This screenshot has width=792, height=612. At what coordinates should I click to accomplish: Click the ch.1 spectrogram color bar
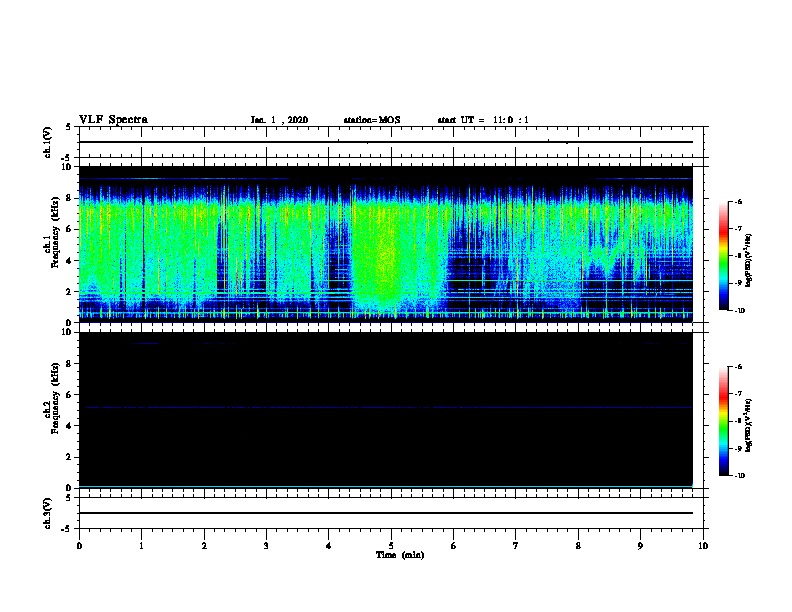point(723,256)
